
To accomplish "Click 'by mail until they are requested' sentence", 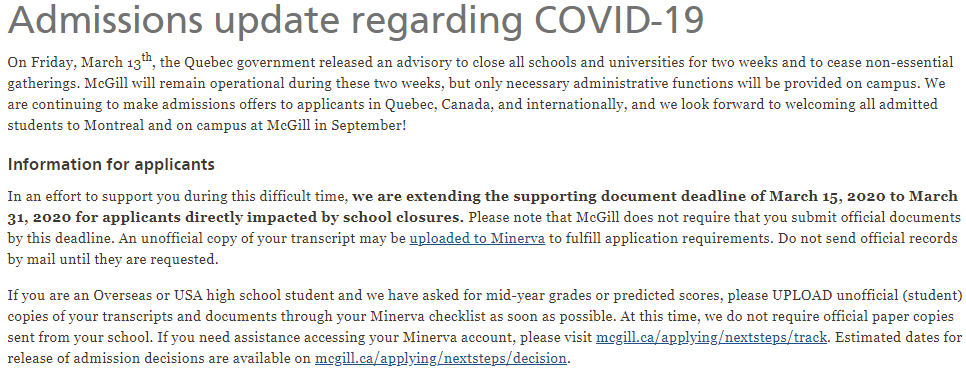I will pyautogui.click(x=113, y=259).
